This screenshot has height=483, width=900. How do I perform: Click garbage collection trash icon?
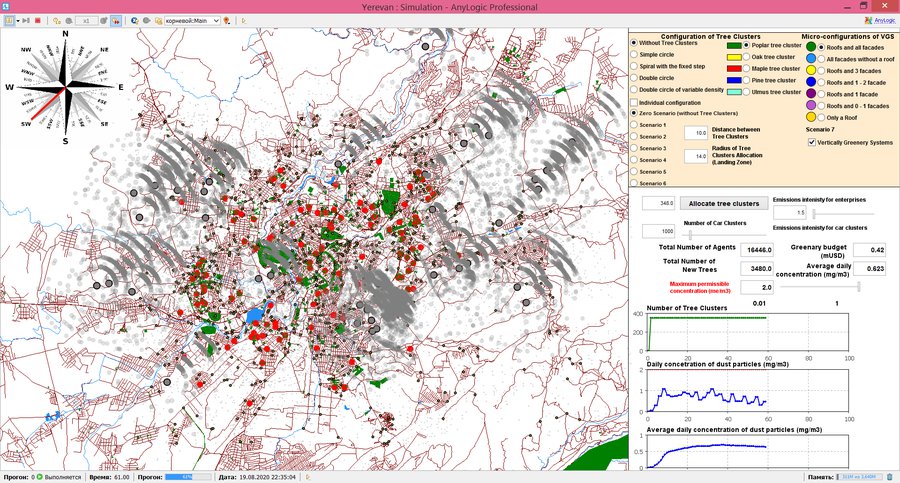890,477
